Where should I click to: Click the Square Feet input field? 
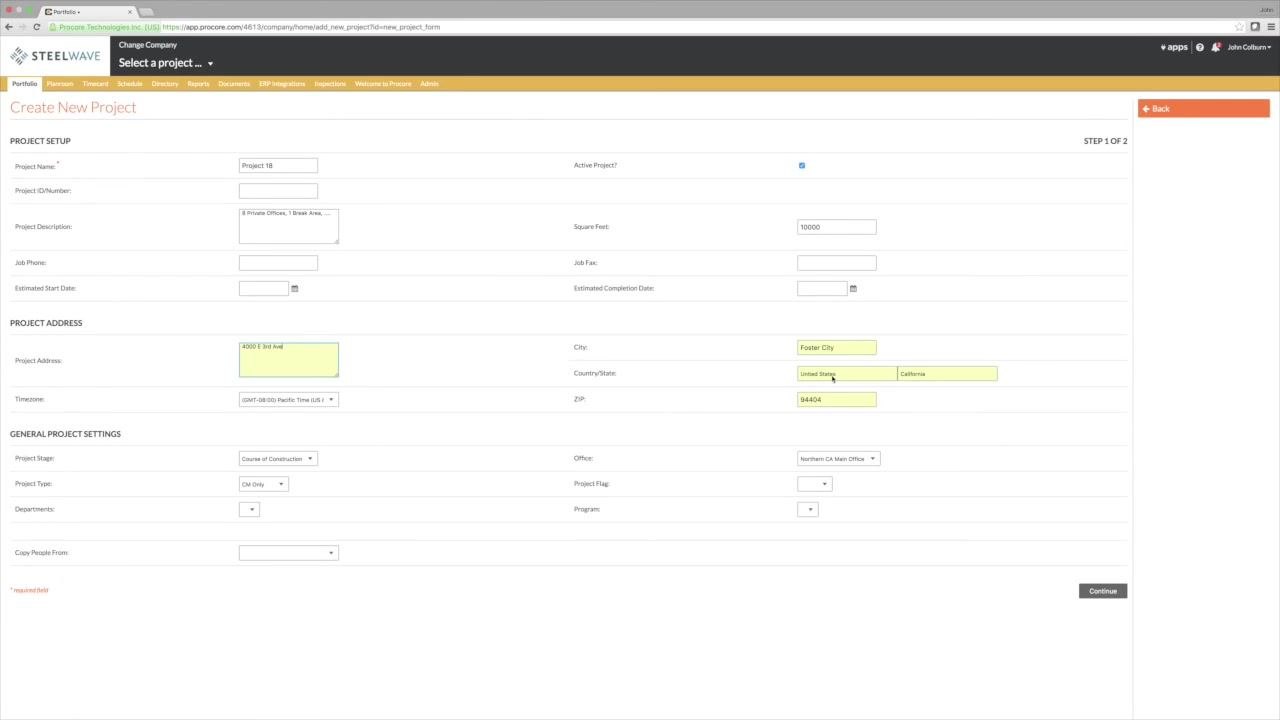pos(837,227)
